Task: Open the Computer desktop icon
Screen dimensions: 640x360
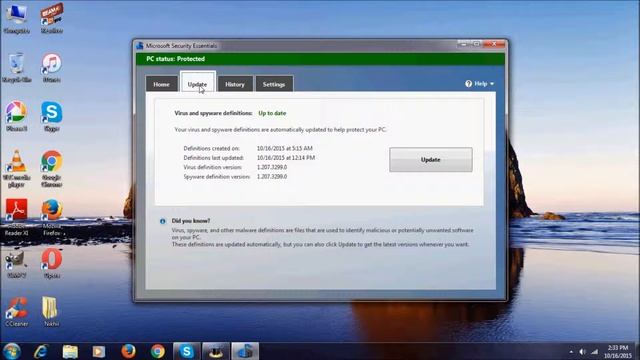Action: pyautogui.click(x=16, y=18)
